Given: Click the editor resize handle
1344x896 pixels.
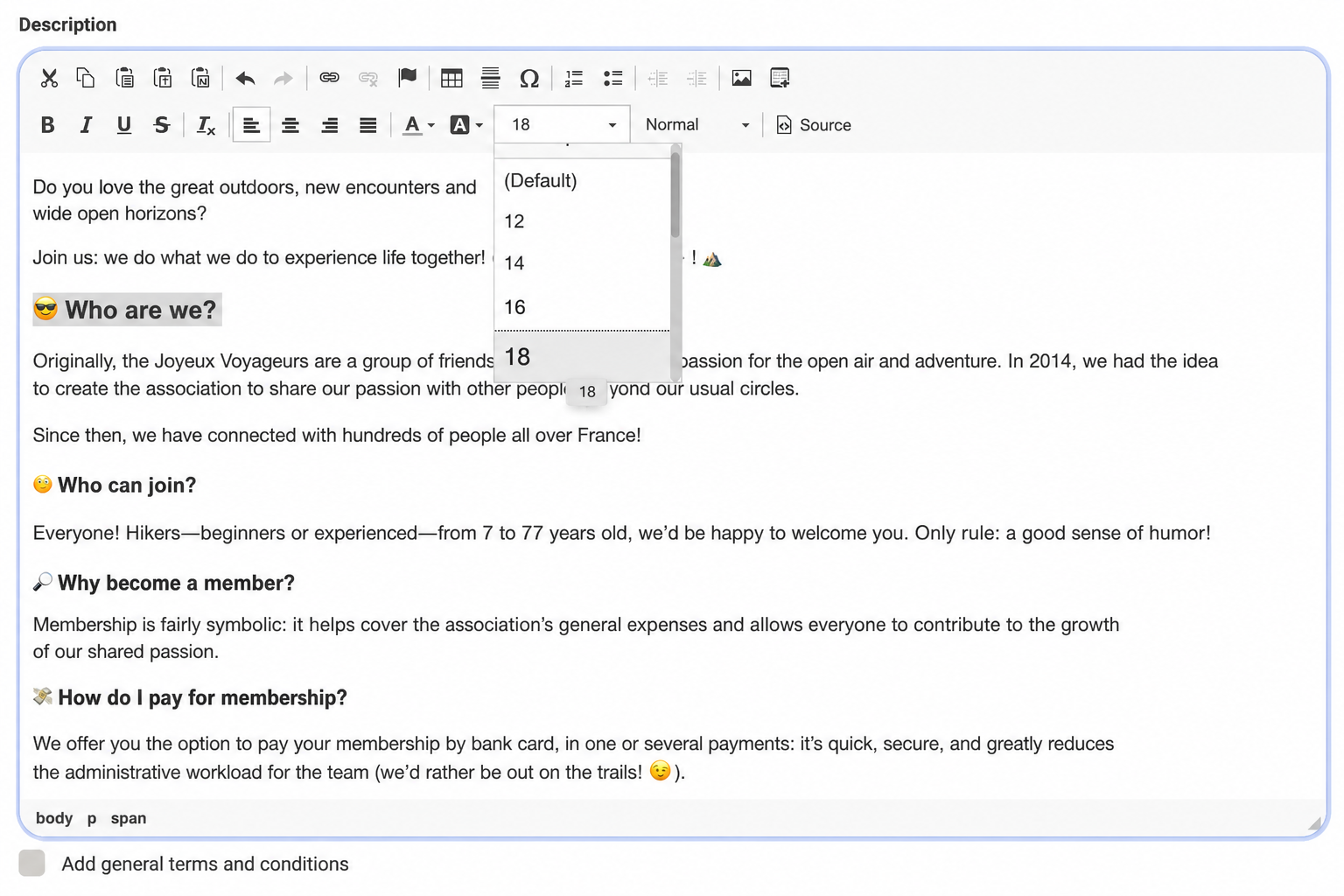Looking at the screenshot, I should click(x=1315, y=823).
